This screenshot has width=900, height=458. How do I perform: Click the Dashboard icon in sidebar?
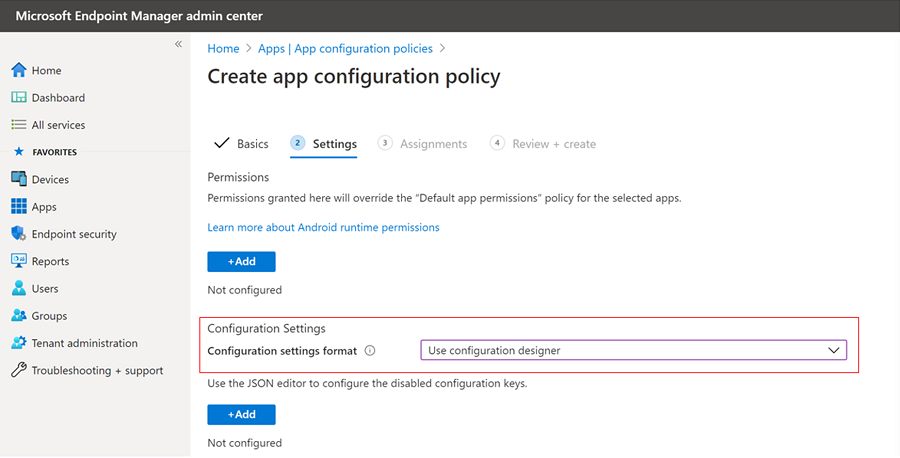point(19,97)
